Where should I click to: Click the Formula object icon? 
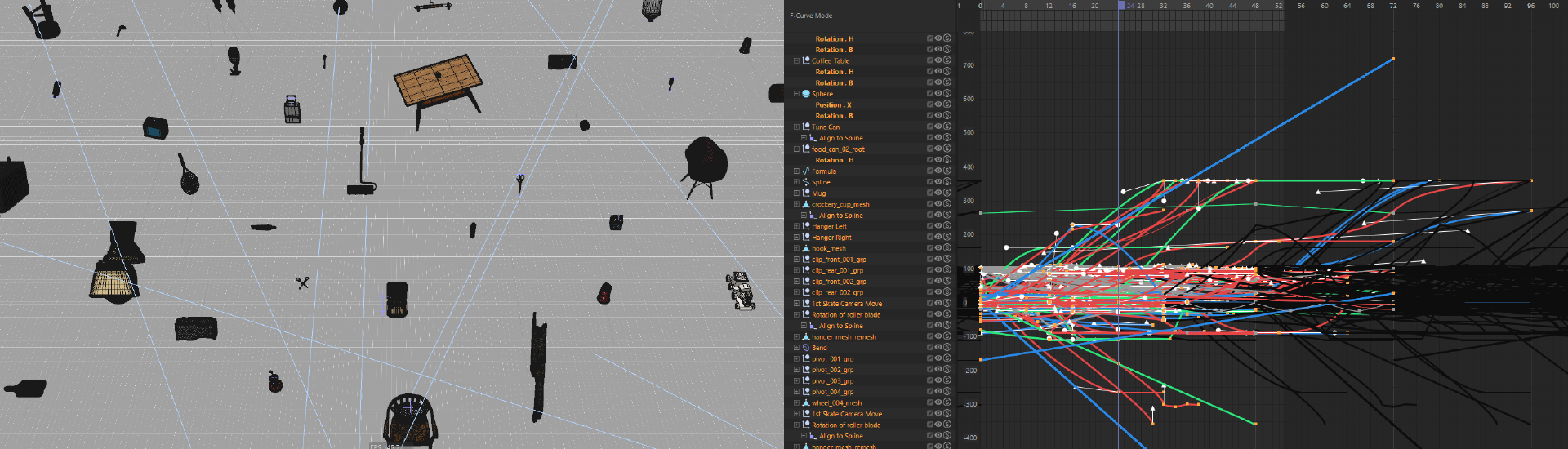pyautogui.click(x=806, y=171)
